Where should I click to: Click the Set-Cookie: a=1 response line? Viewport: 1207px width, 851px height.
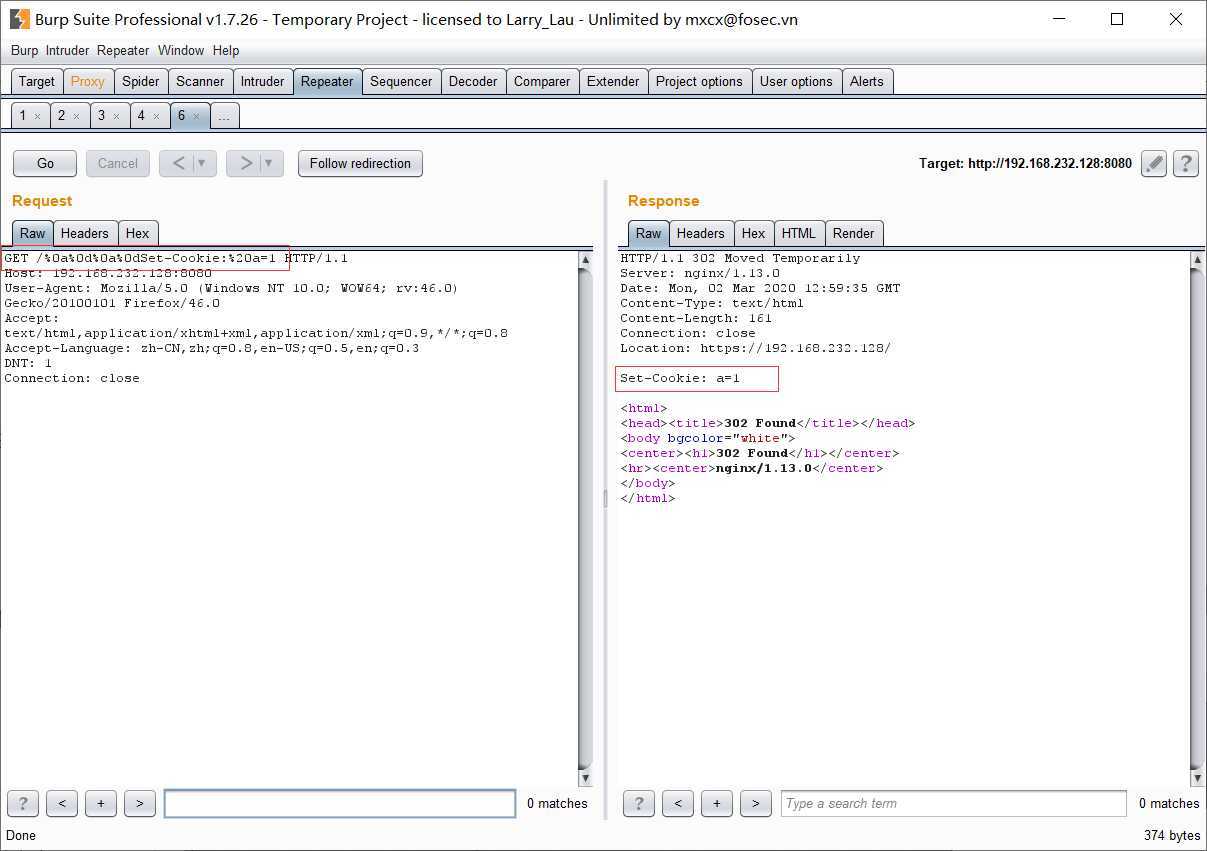coord(680,378)
